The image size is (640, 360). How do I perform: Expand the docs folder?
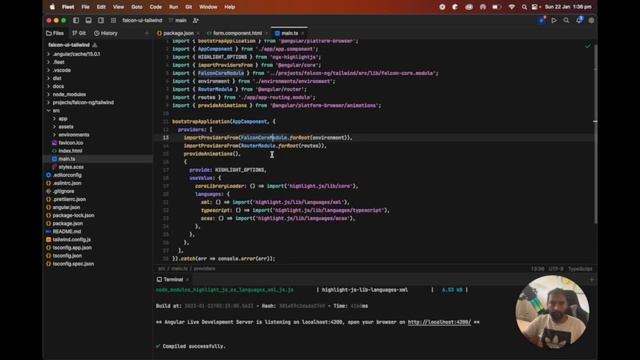[49, 87]
